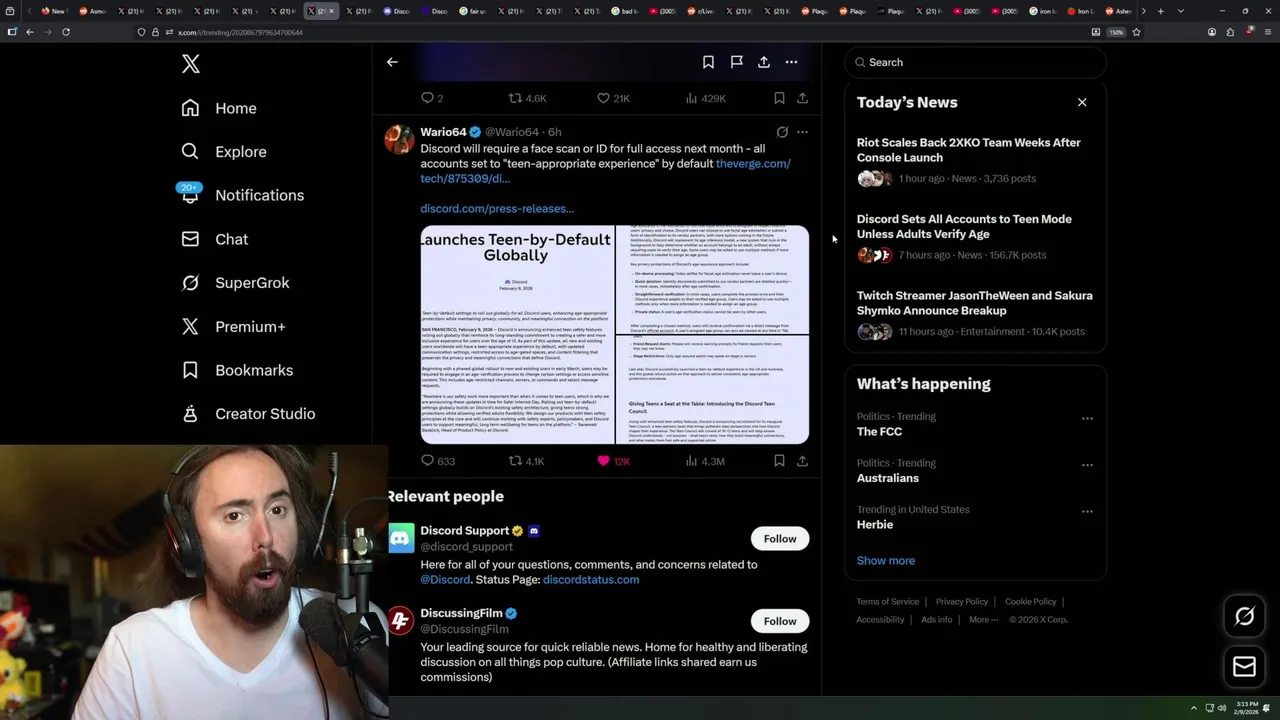
Task: Reply to Wario64's post with 633 replies
Action: pos(438,461)
